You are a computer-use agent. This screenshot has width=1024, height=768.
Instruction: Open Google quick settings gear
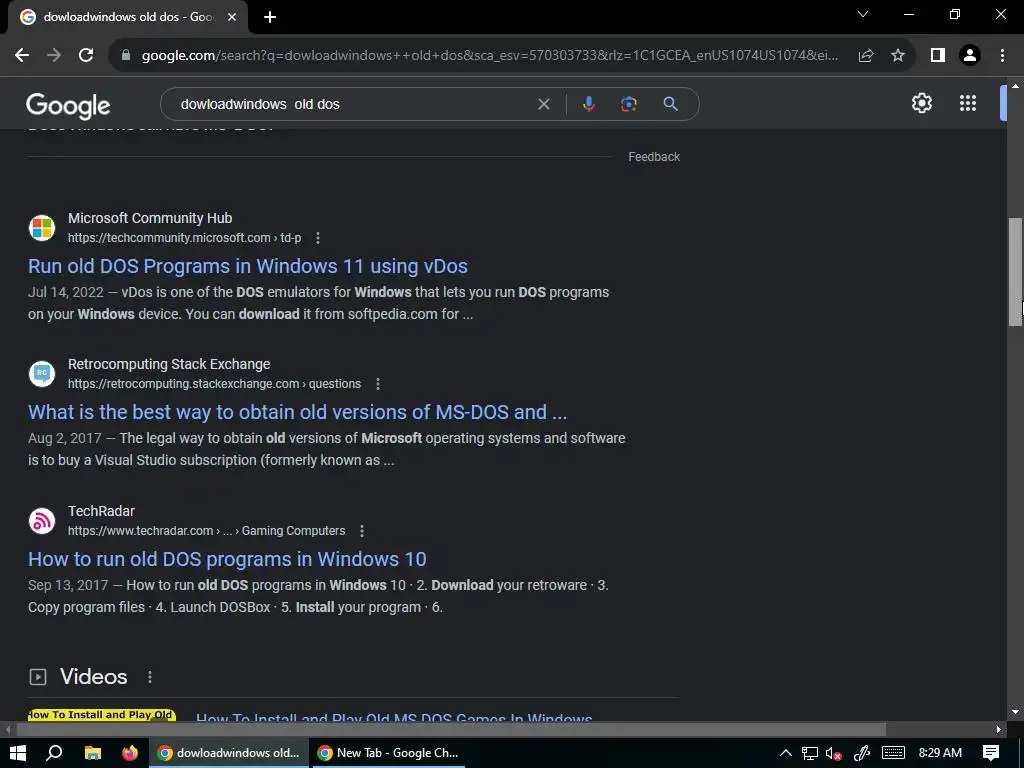(x=921, y=103)
